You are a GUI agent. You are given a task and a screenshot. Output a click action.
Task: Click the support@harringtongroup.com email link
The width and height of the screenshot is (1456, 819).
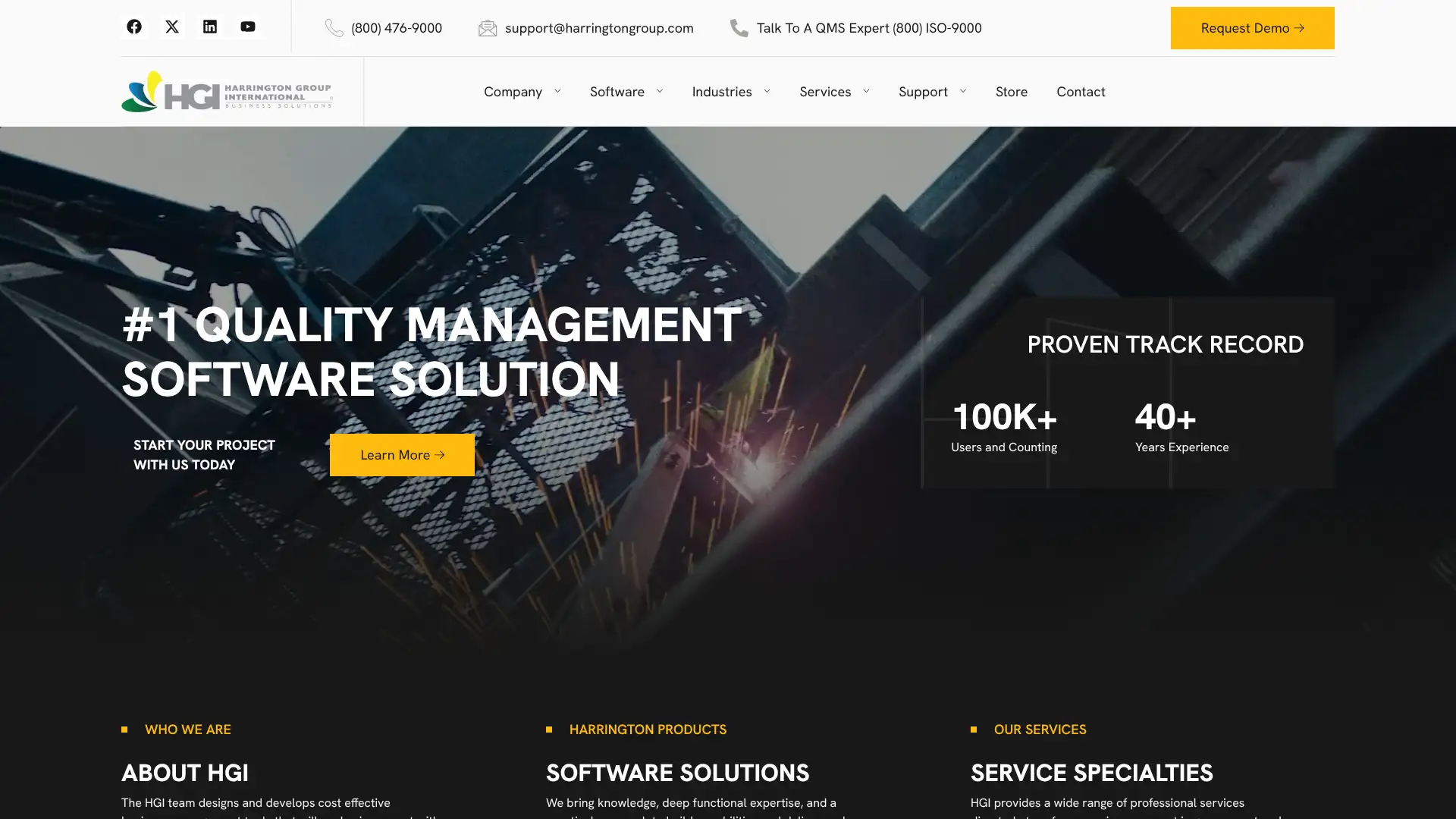599,28
